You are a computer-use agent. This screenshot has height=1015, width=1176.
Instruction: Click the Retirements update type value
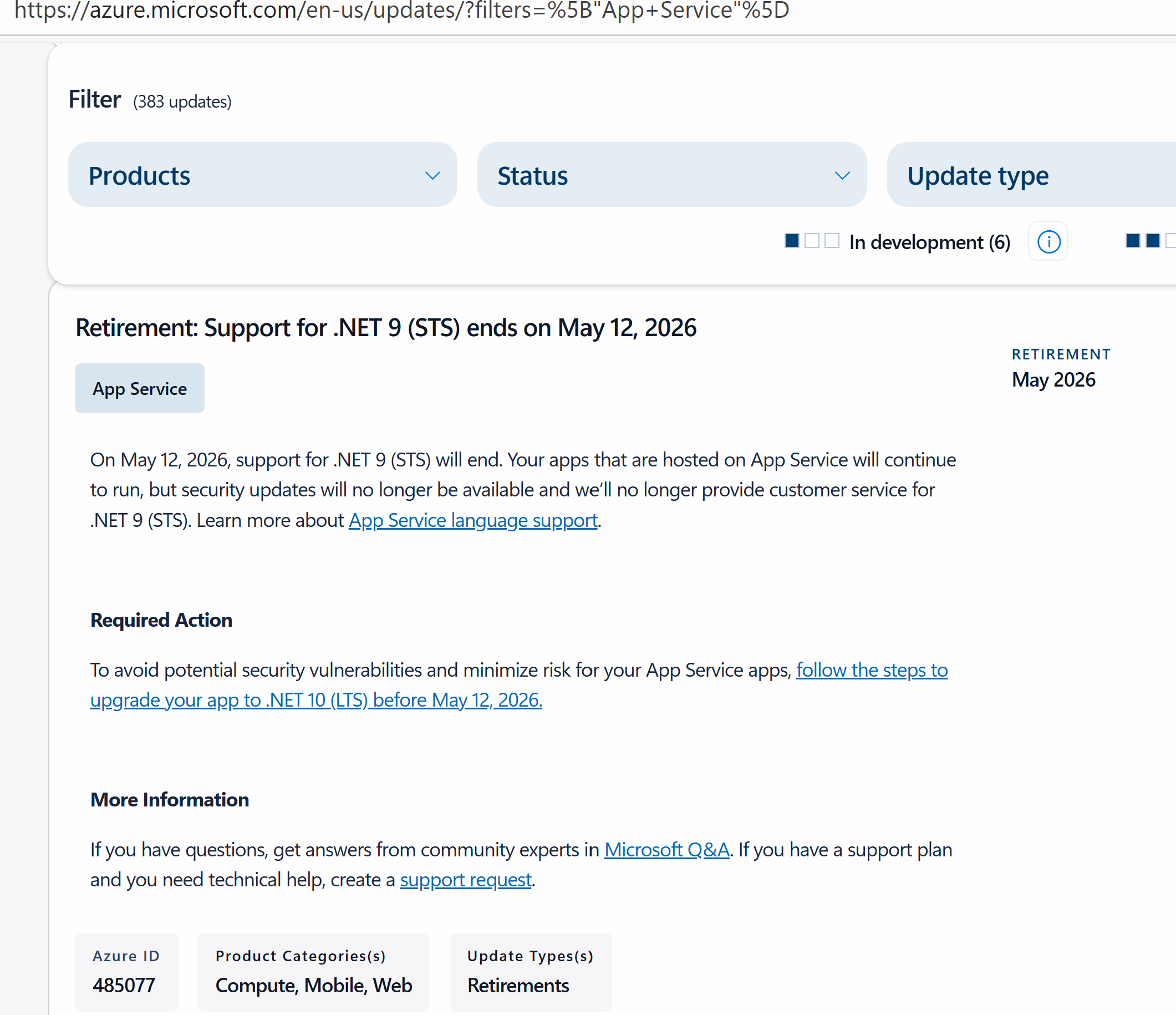coord(518,985)
